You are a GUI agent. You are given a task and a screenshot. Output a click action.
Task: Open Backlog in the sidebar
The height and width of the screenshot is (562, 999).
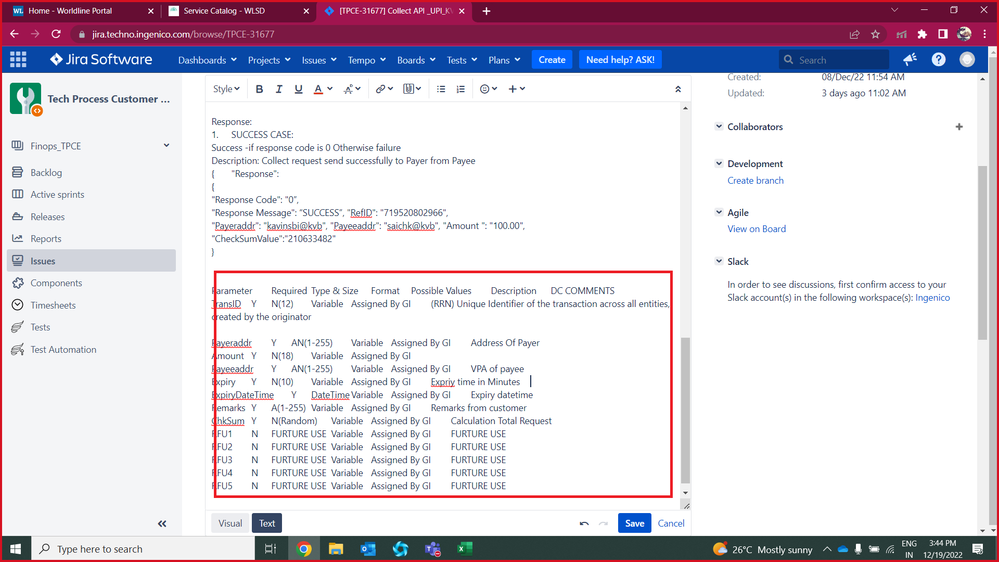[46, 173]
